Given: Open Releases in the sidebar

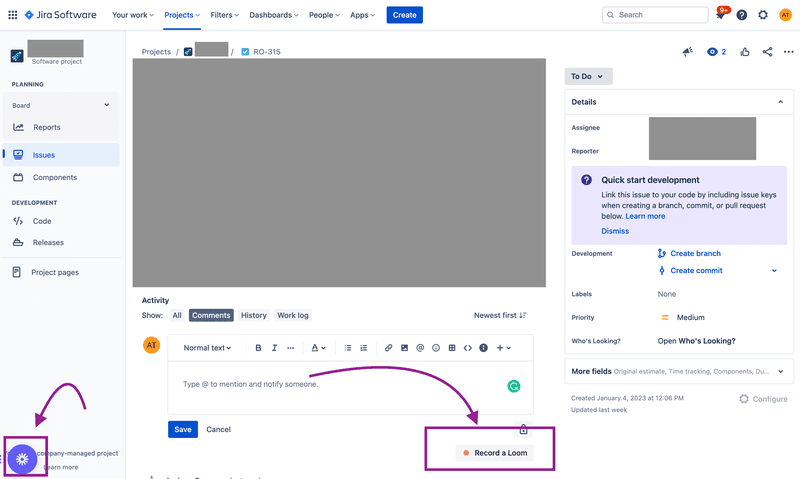Looking at the screenshot, I should (61, 242).
